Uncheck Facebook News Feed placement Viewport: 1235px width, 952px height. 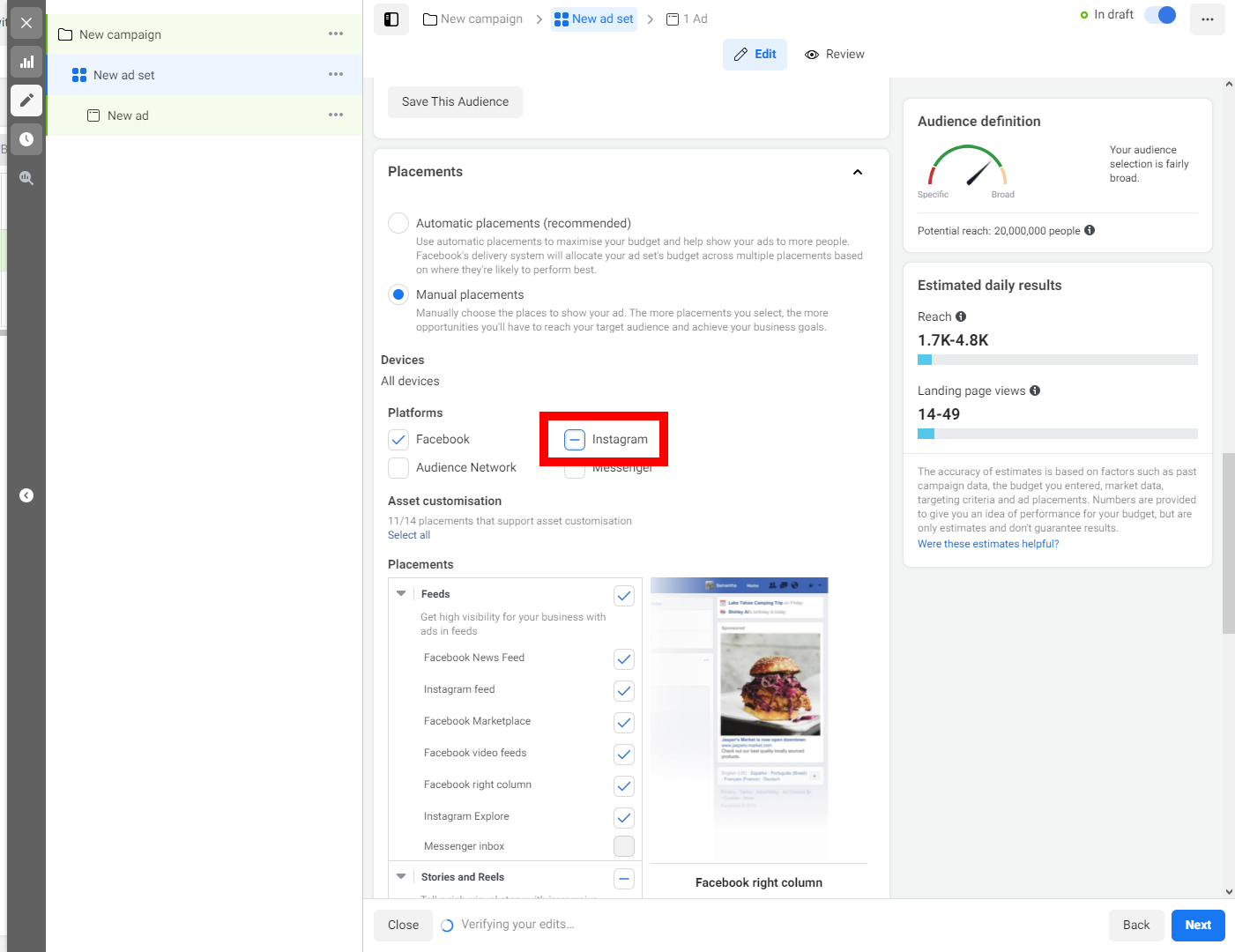[x=624, y=659]
